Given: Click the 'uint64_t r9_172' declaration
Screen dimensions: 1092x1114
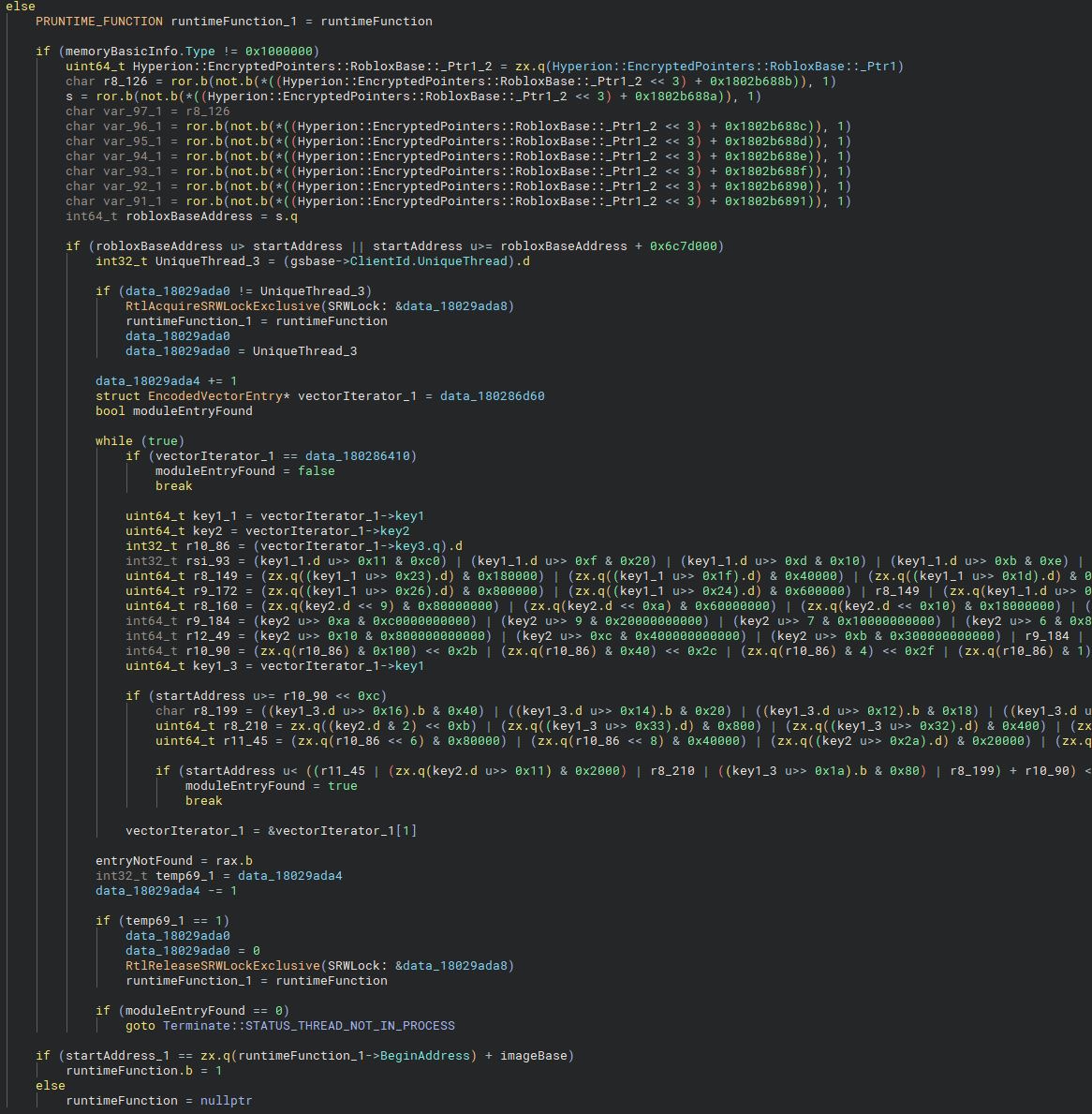Looking at the screenshot, I should [x=181, y=590].
